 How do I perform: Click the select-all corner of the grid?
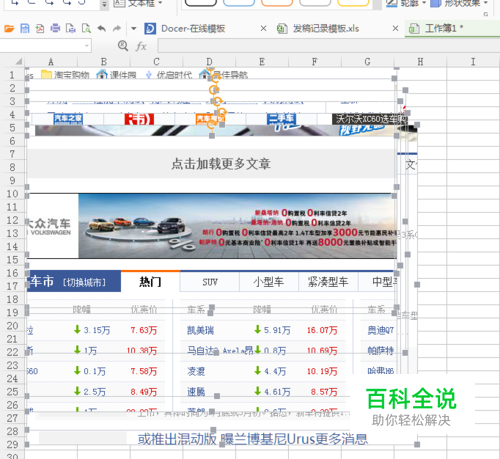(18, 61)
